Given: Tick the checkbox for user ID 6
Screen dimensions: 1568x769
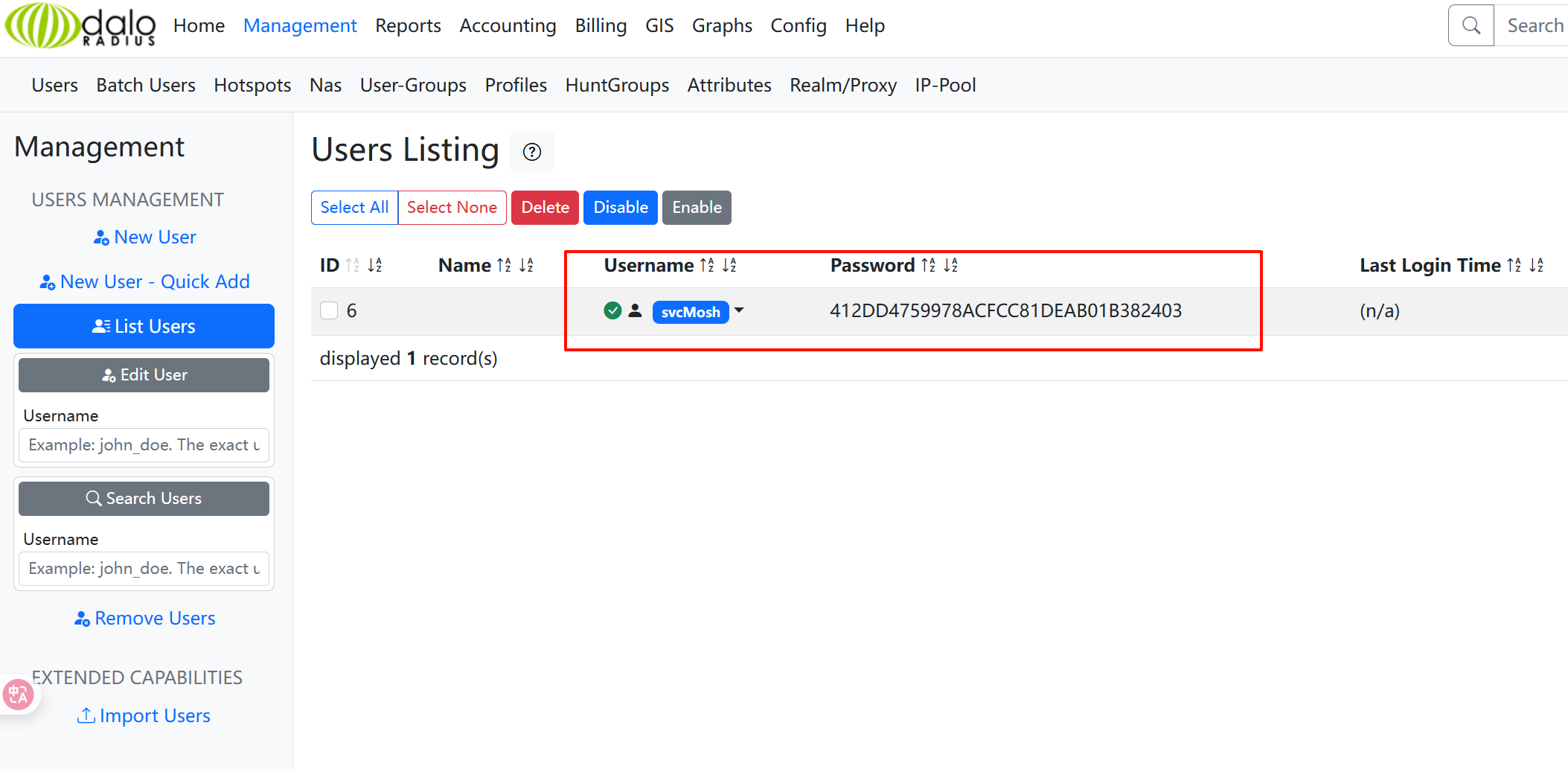Looking at the screenshot, I should point(329,310).
